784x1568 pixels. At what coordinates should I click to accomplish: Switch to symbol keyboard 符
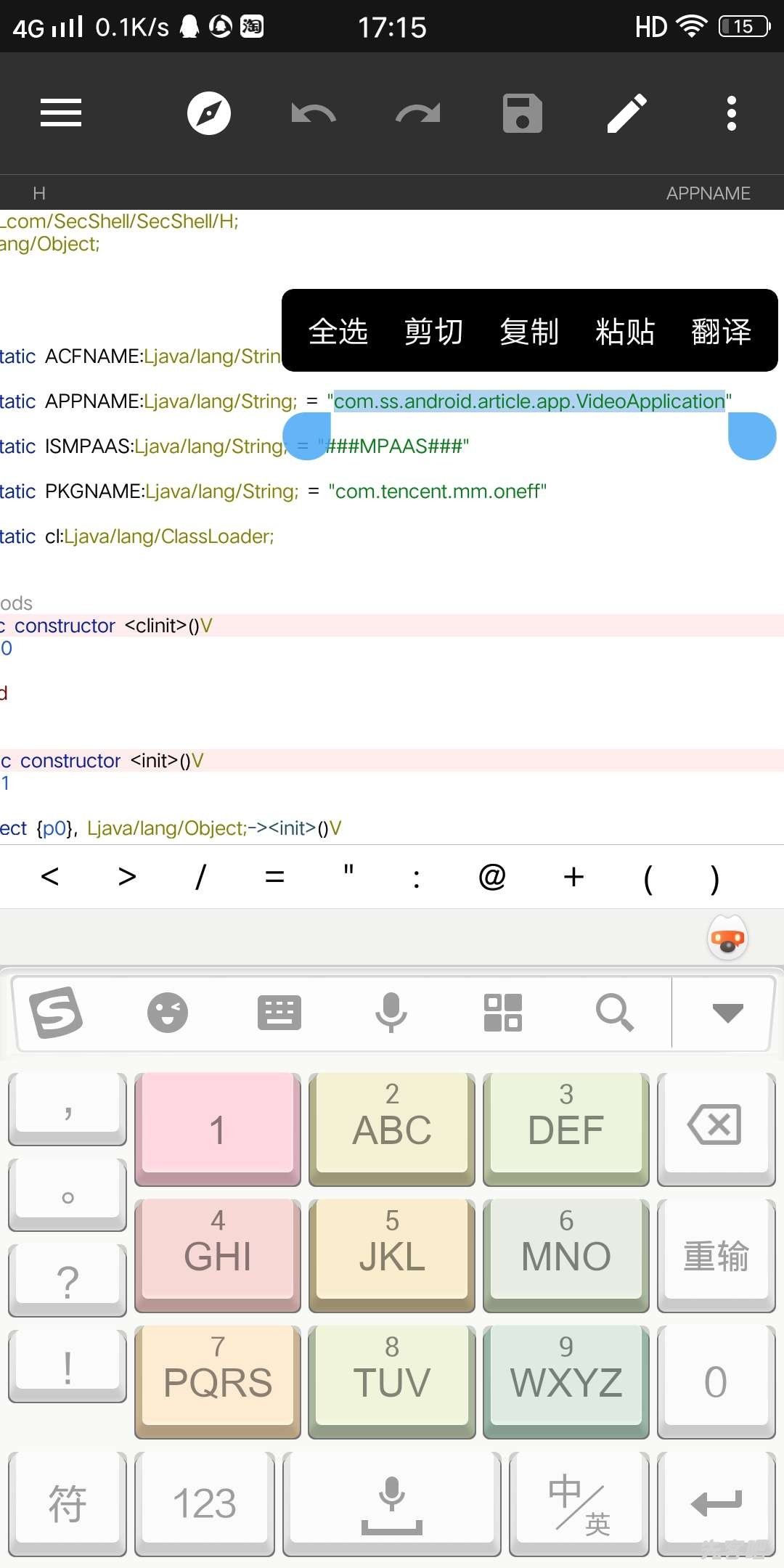coord(68,1504)
